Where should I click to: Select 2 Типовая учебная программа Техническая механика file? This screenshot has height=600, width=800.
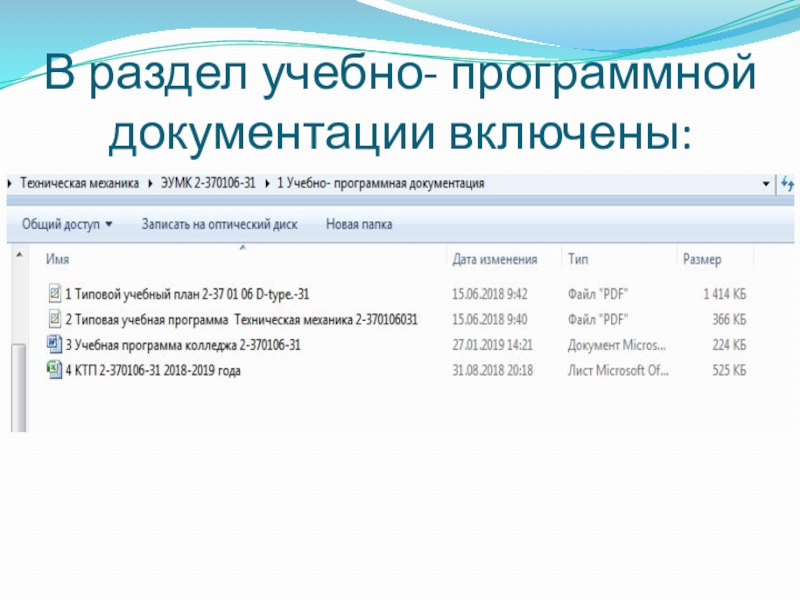tap(241, 320)
